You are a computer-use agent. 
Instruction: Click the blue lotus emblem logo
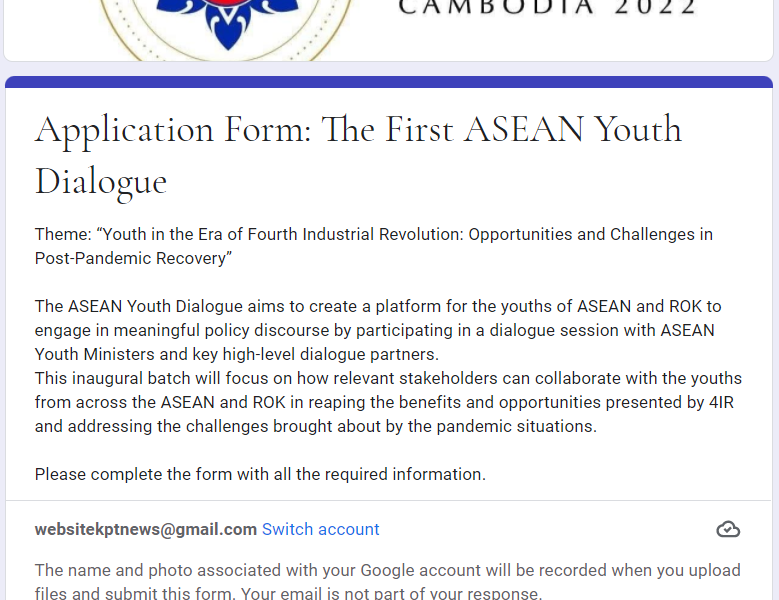point(228,22)
